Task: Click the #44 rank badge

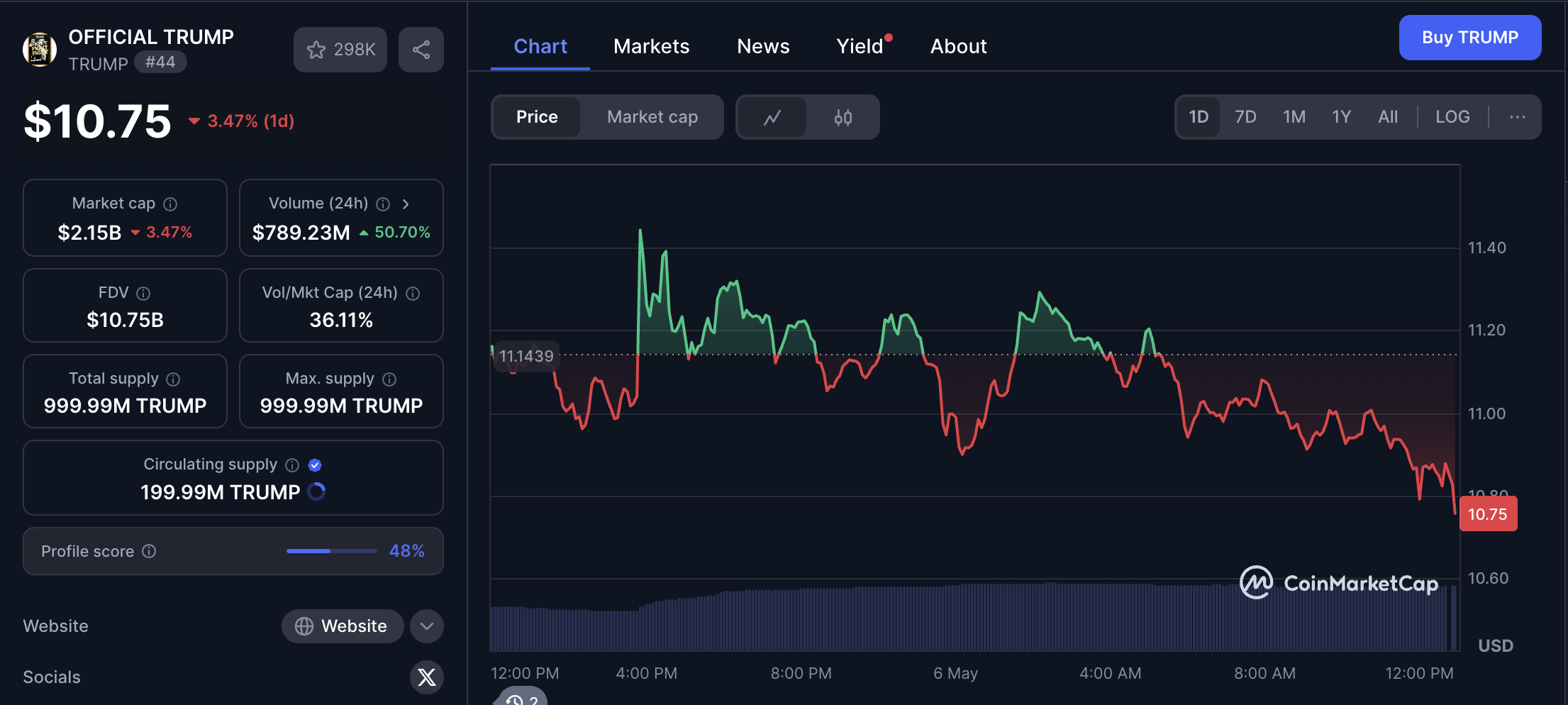Action: pos(160,62)
